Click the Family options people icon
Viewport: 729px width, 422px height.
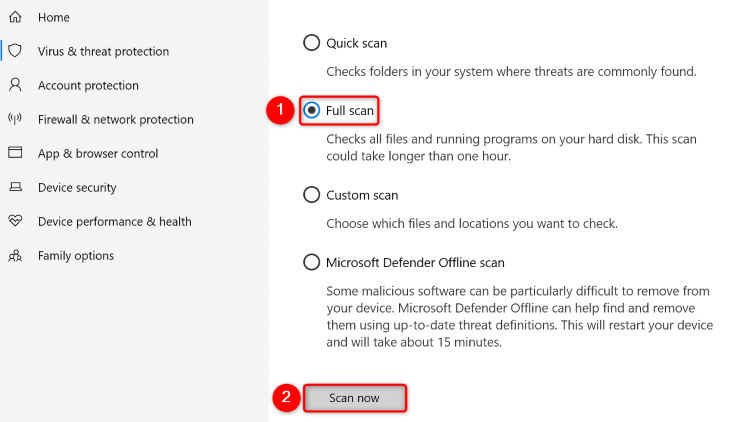(x=15, y=255)
